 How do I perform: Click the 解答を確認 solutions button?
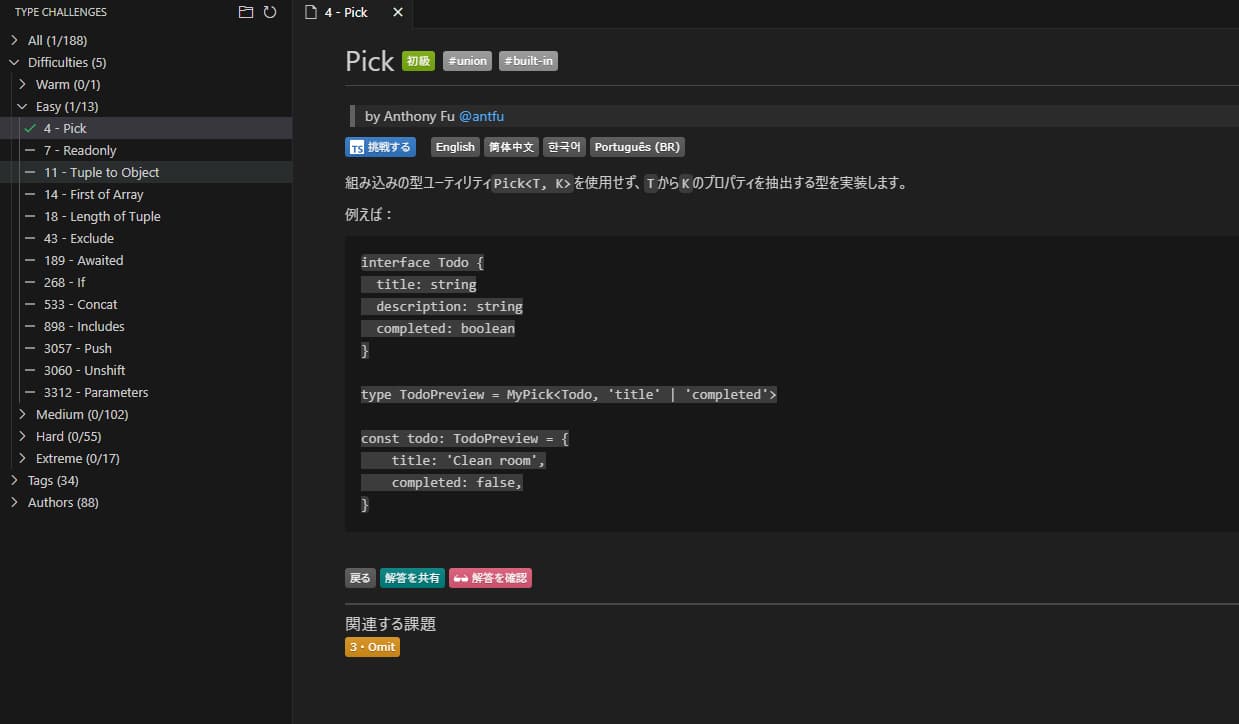point(490,578)
